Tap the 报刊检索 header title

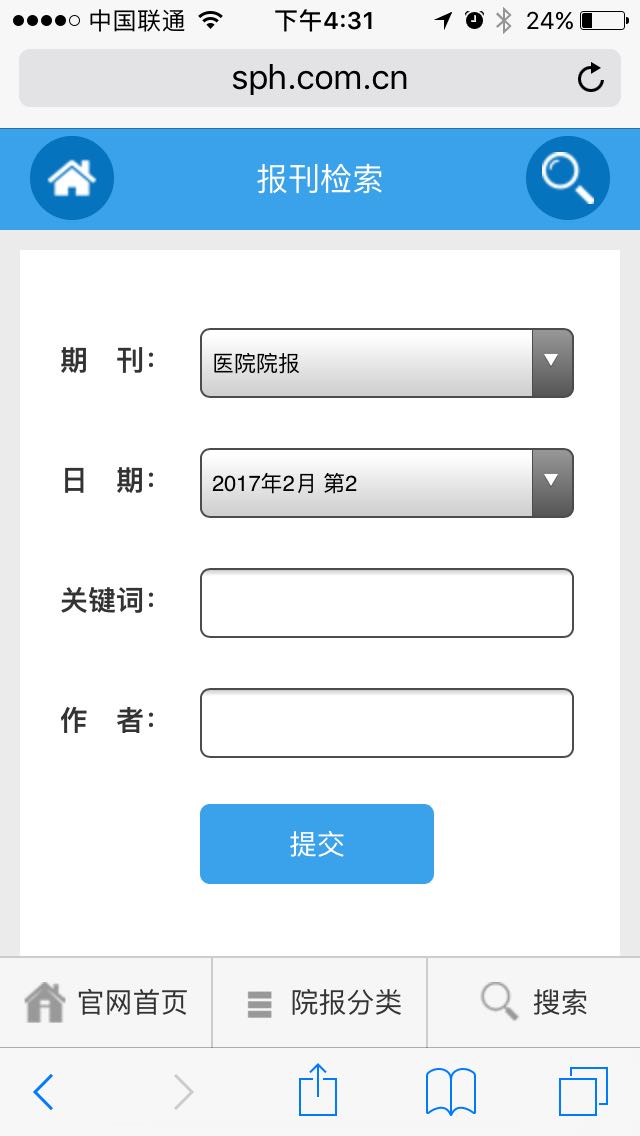coord(320,180)
